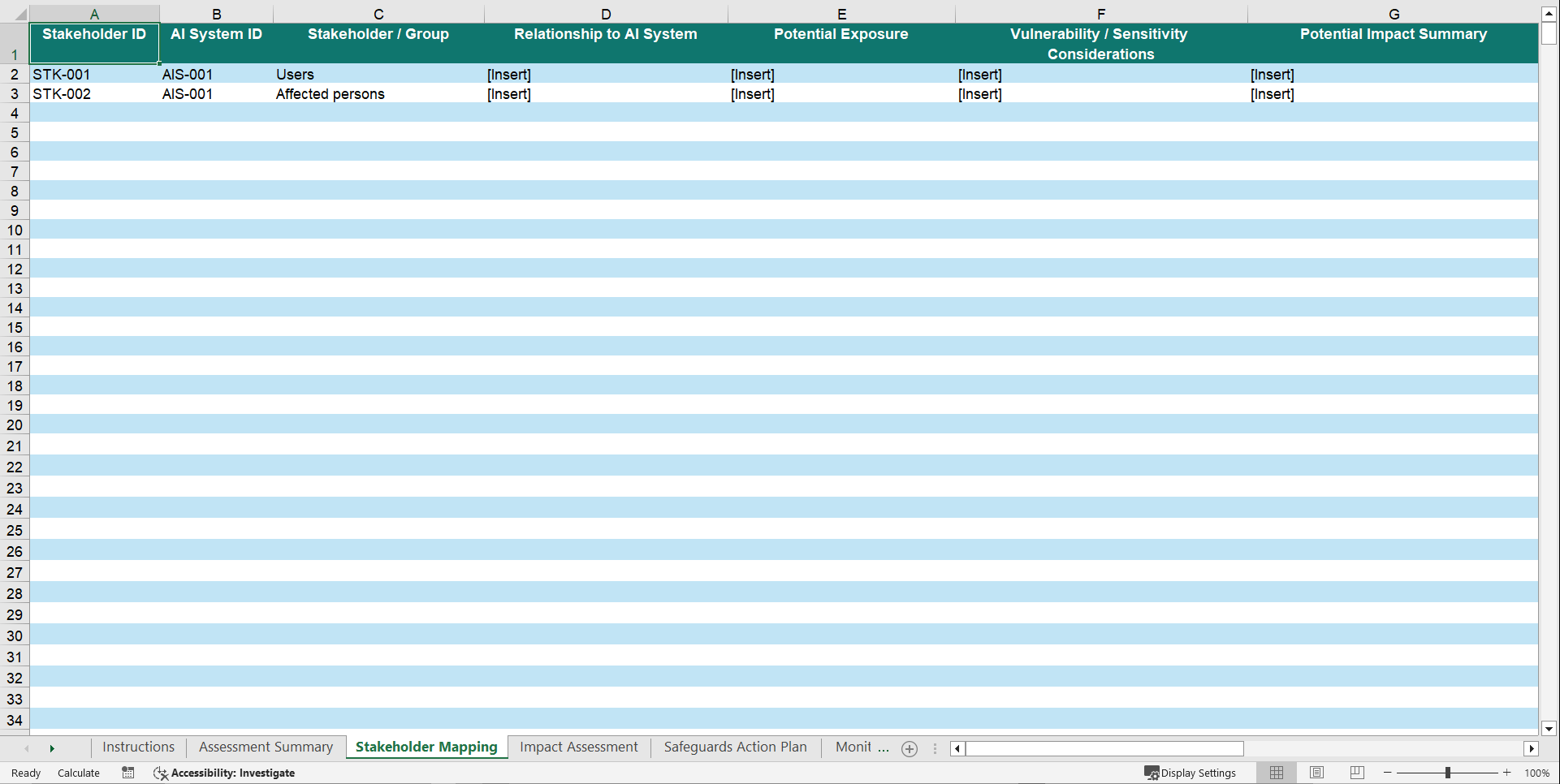Select row 34 header
The height and width of the screenshot is (784, 1560).
[x=15, y=720]
